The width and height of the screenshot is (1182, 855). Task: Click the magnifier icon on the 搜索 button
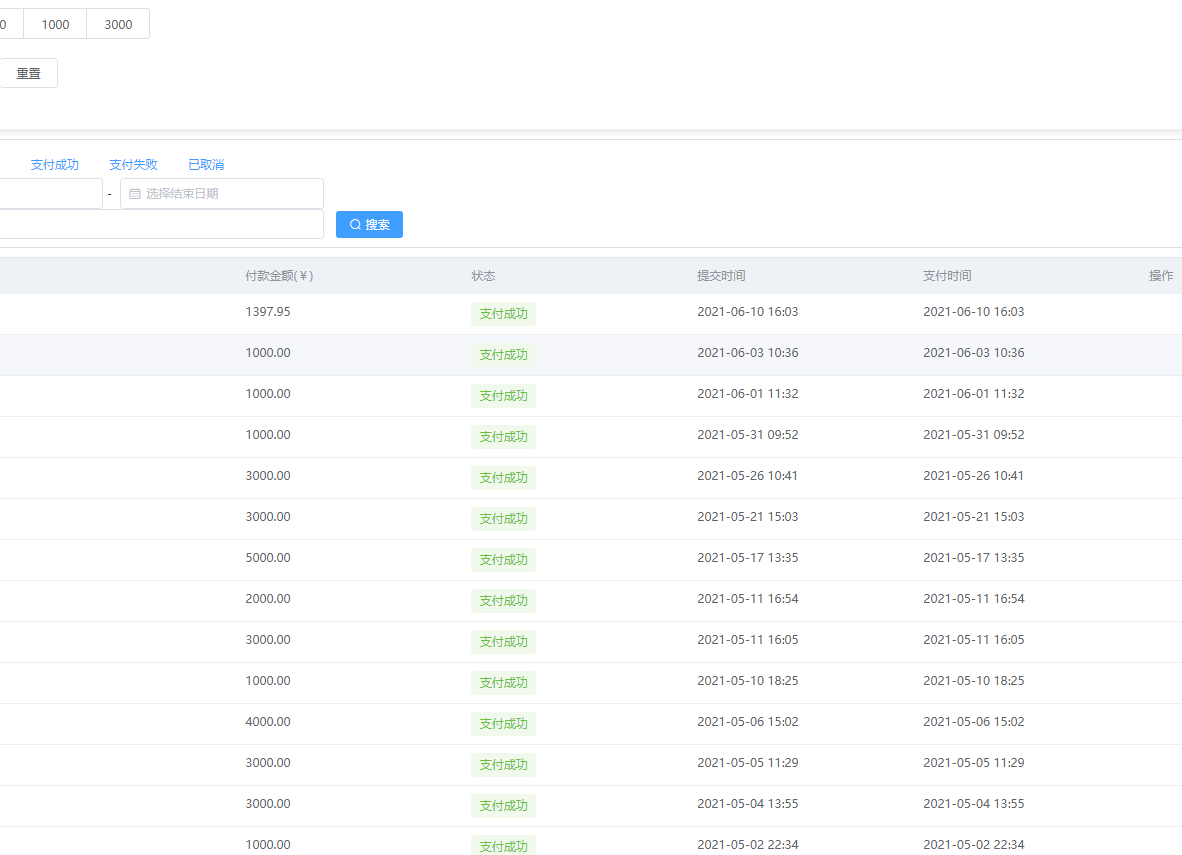point(355,225)
